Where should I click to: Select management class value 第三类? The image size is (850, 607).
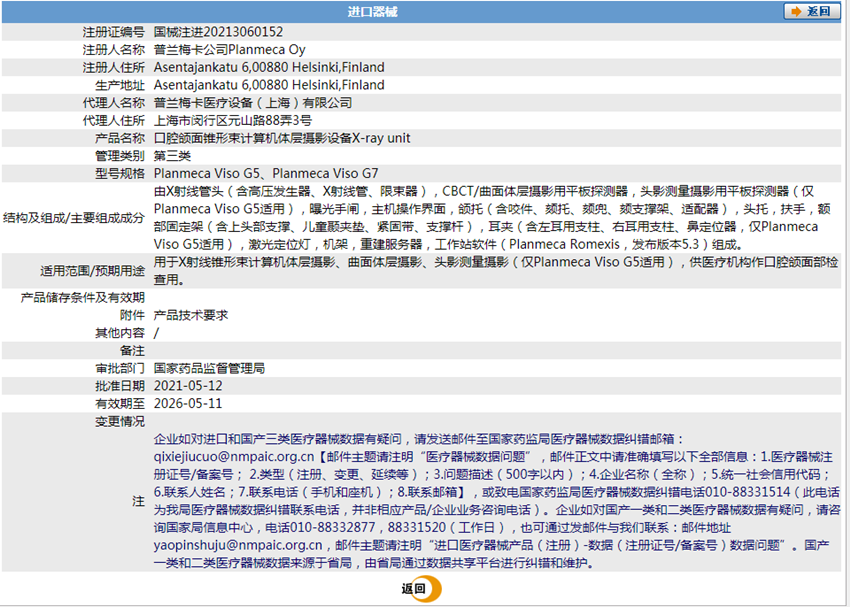click(x=172, y=156)
